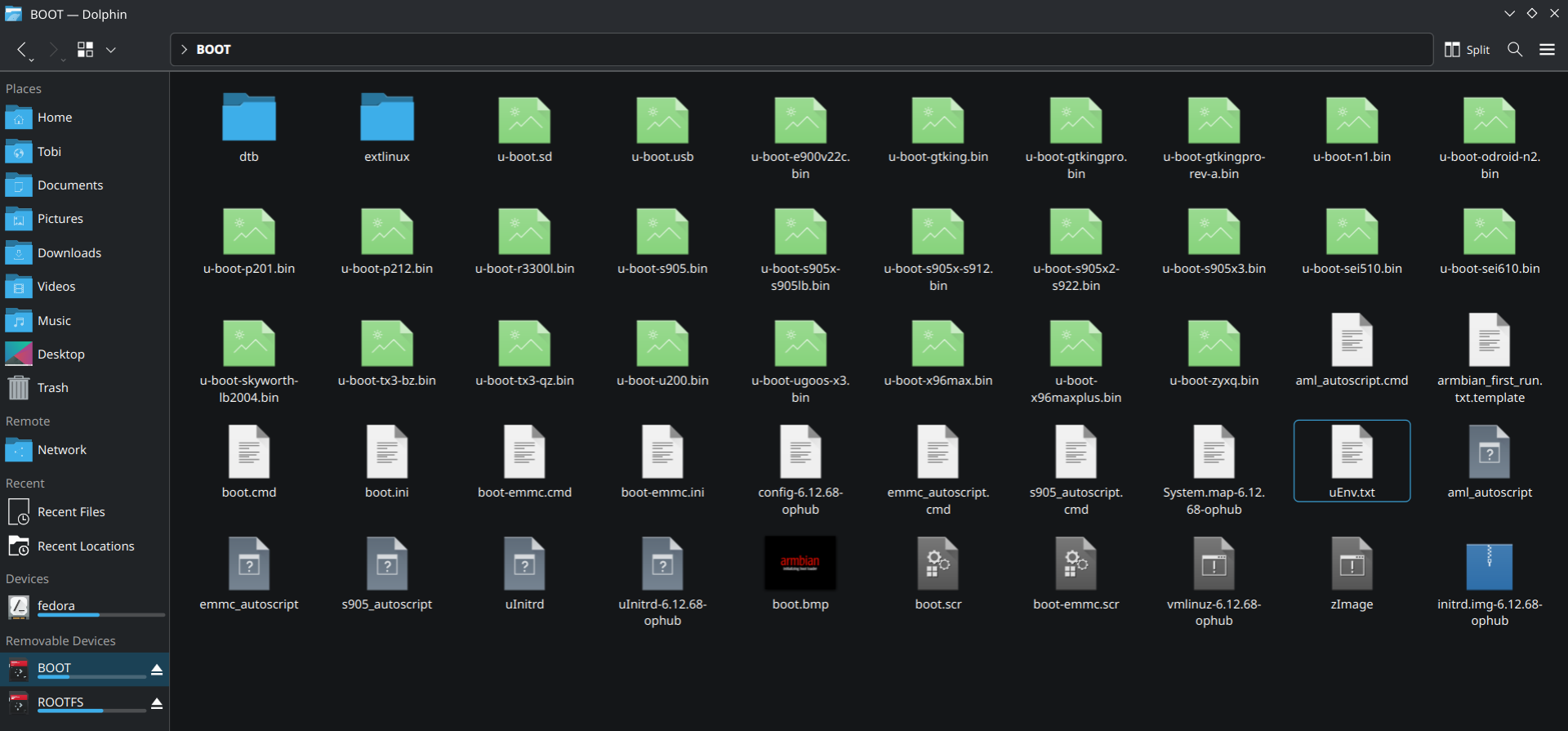Image resolution: width=1568 pixels, height=731 pixels.
Task: Click the icons view mode button
Action: tap(85, 49)
